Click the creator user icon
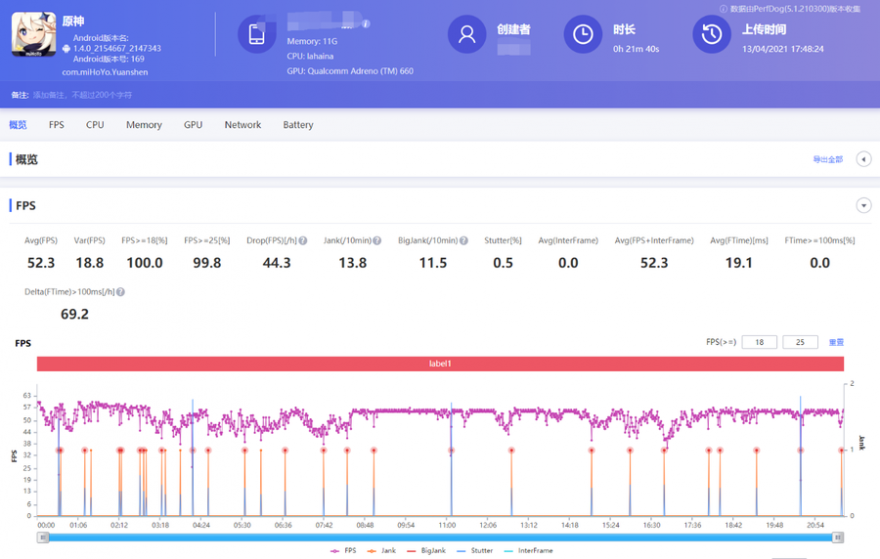The image size is (880, 559). click(466, 34)
